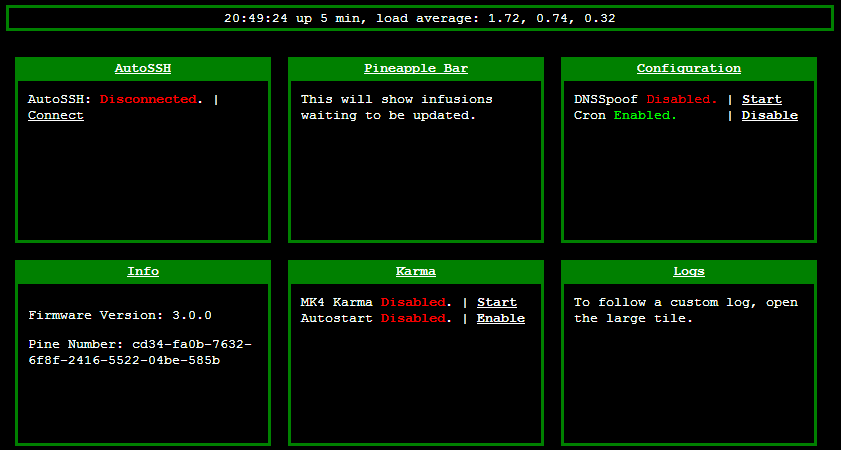This screenshot has width=841, height=450.
Task: Click Connect link for AutoSSH
Action: pyautogui.click(x=56, y=115)
